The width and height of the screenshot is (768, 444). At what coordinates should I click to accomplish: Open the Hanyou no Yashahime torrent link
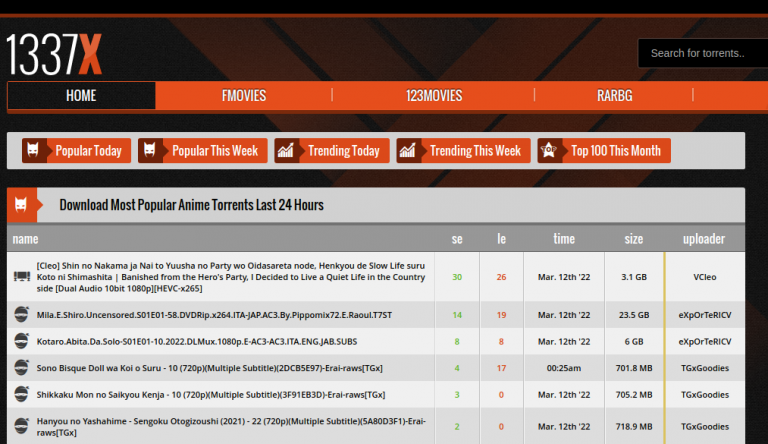point(230,427)
